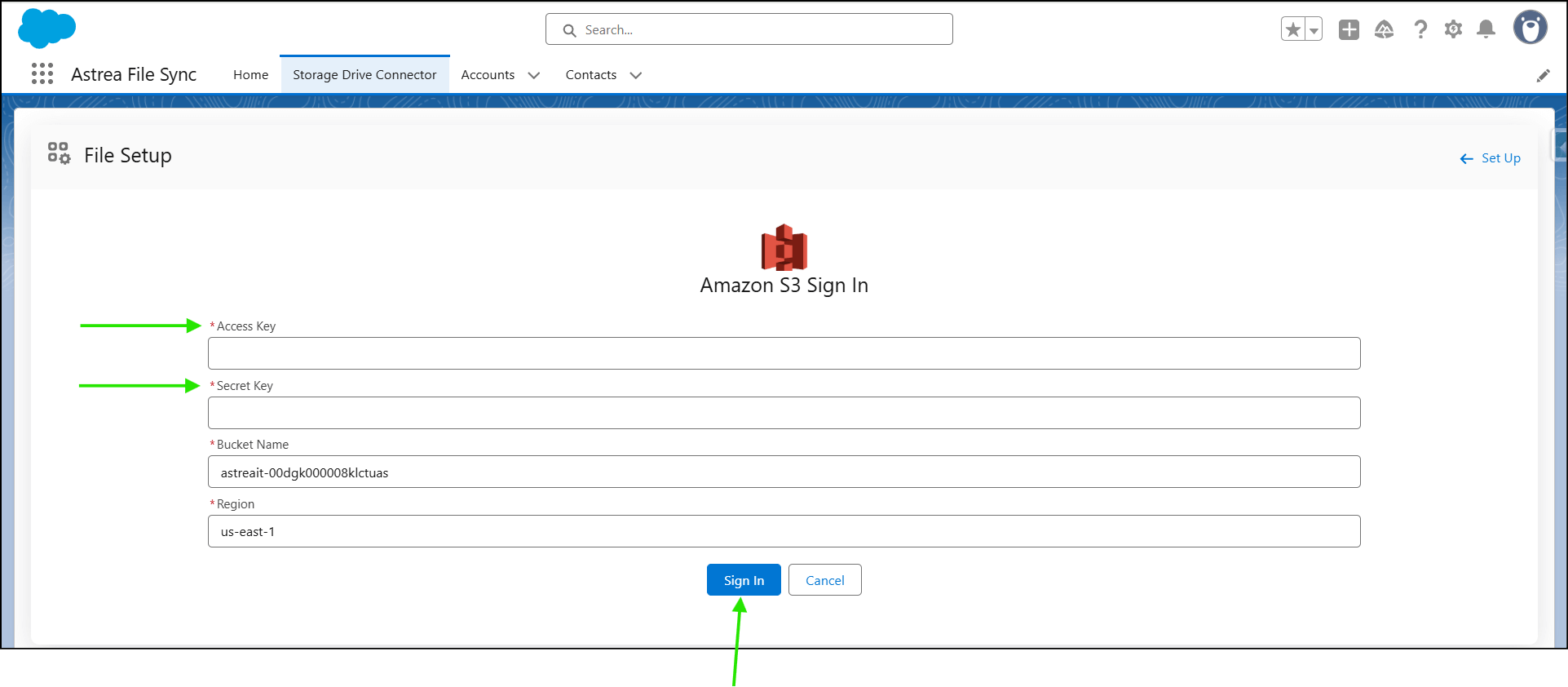Focus the global Search field
1568x687 pixels.
(749, 29)
